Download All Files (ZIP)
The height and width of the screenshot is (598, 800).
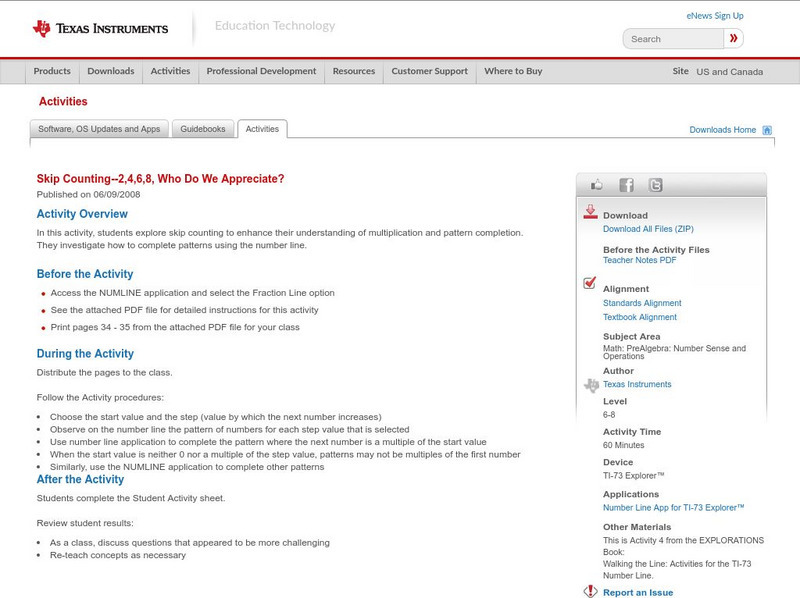(x=648, y=227)
